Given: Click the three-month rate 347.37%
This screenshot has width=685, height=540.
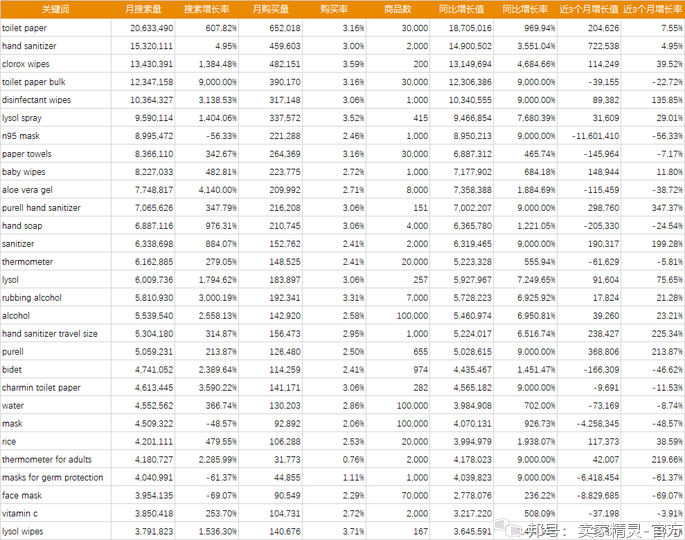Looking at the screenshot, I should (x=667, y=208).
